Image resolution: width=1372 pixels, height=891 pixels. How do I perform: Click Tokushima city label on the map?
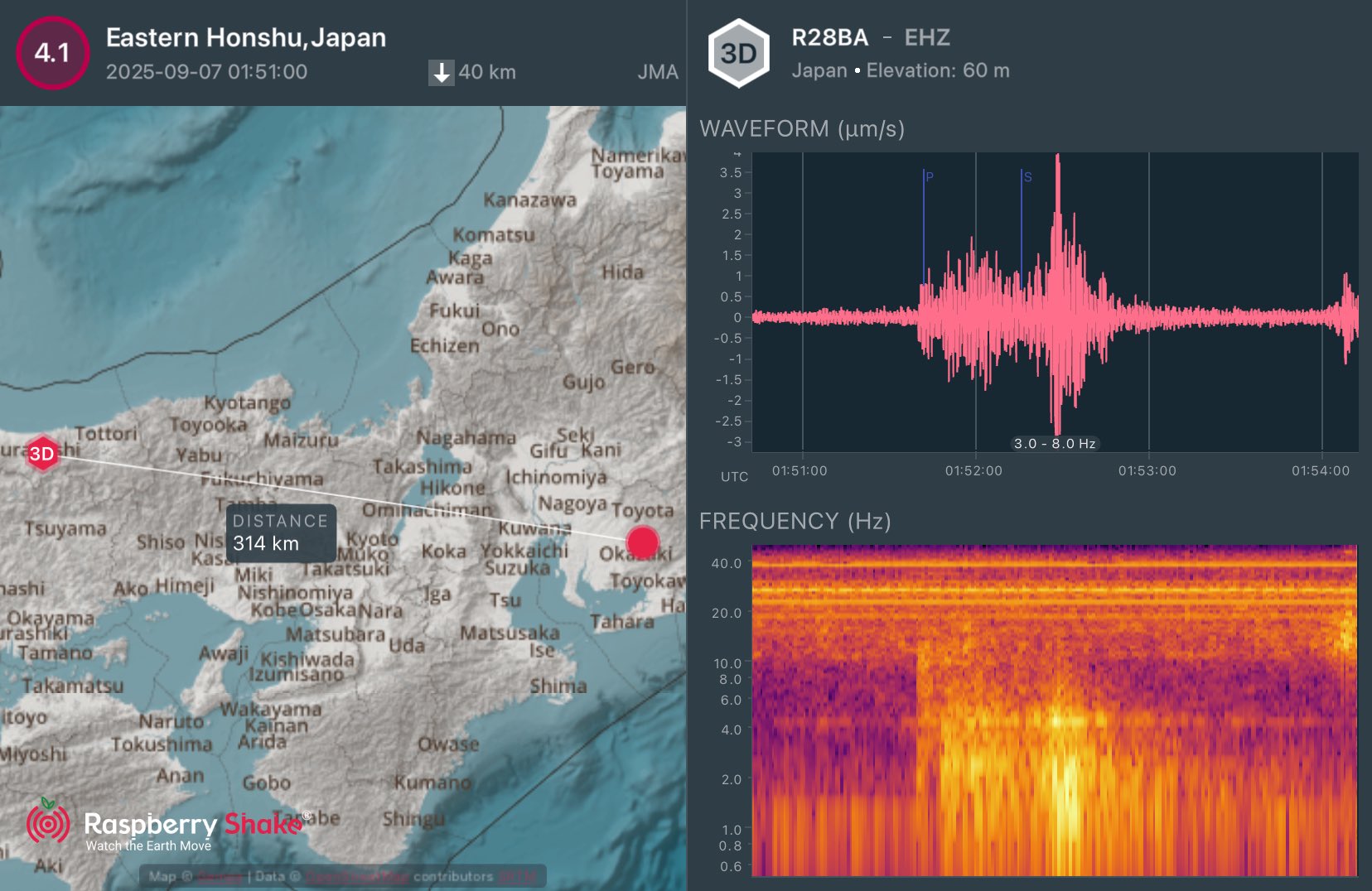pos(162,744)
